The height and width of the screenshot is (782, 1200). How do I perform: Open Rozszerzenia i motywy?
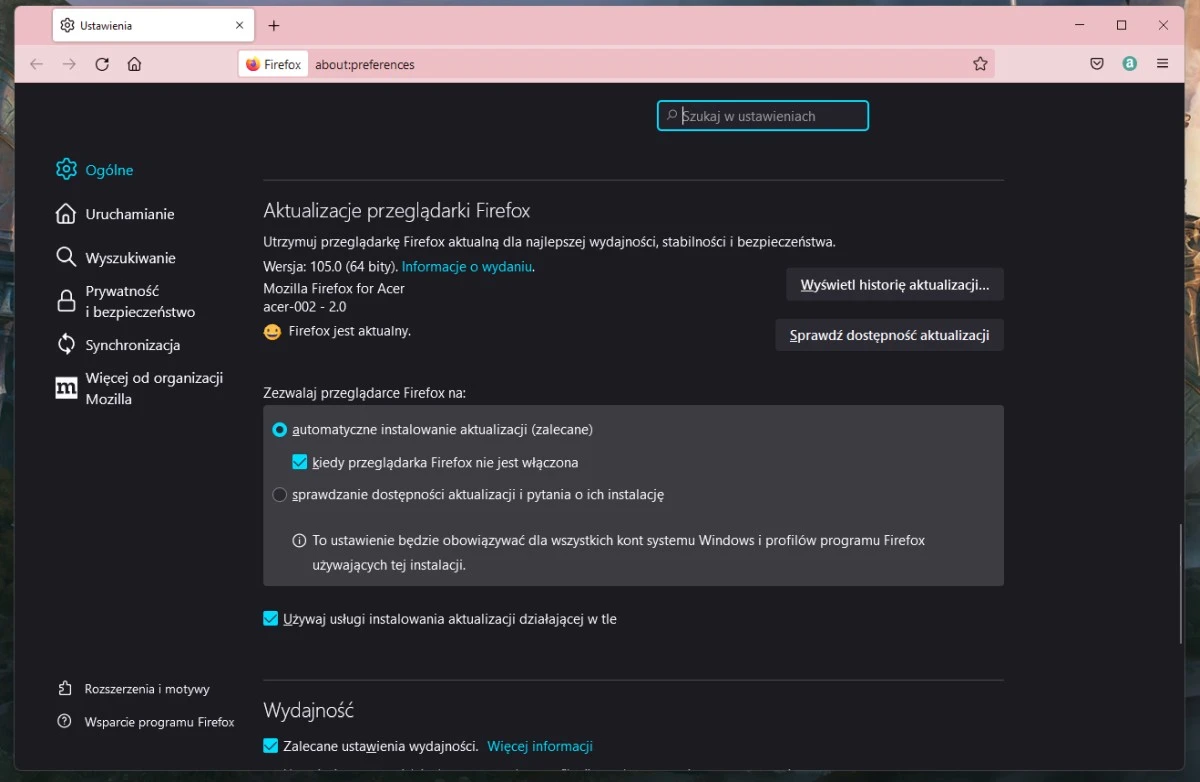pos(147,688)
